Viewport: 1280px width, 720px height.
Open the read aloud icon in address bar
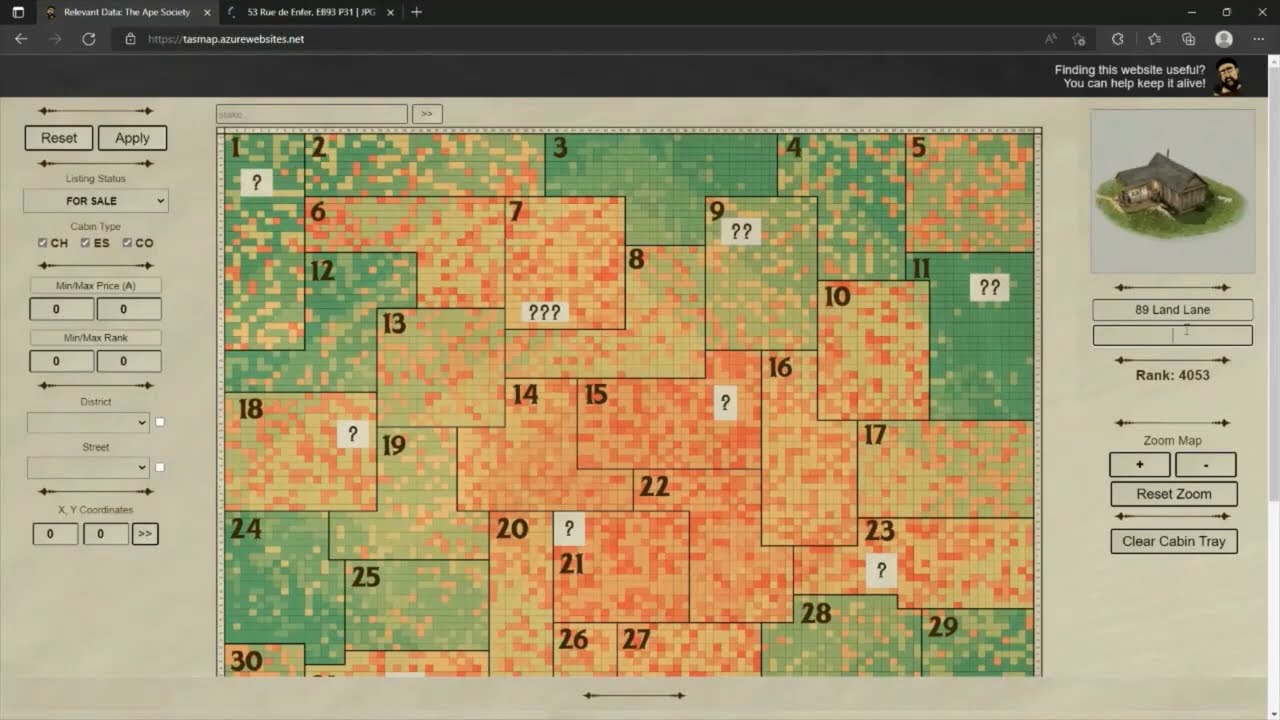click(1051, 39)
